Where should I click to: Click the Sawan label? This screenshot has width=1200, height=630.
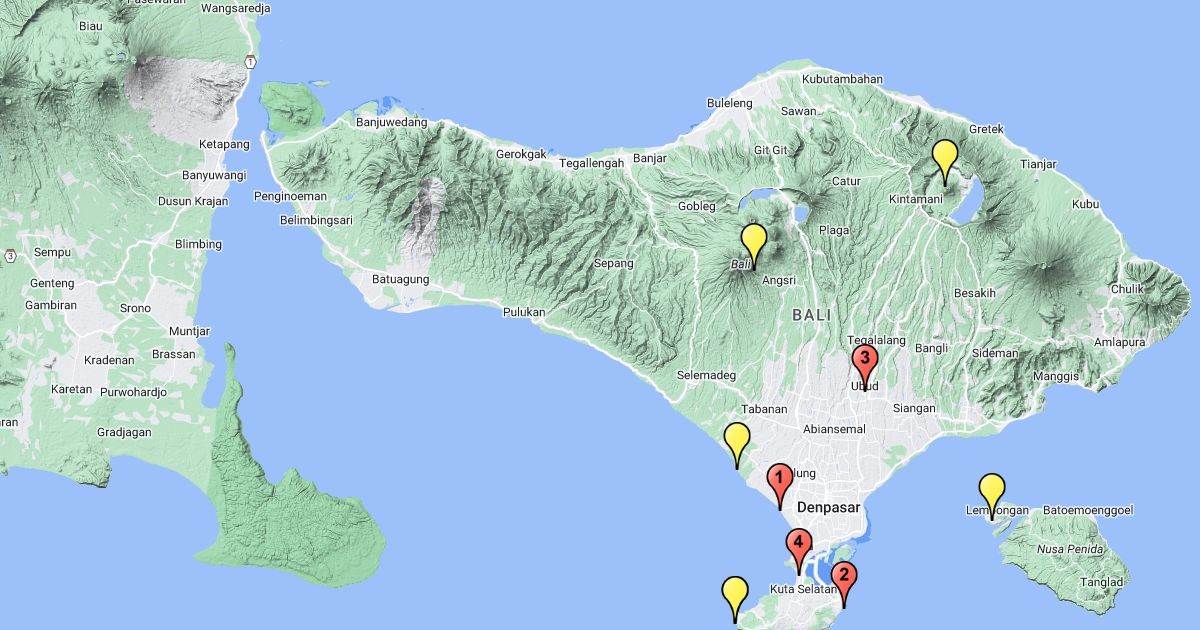[799, 111]
